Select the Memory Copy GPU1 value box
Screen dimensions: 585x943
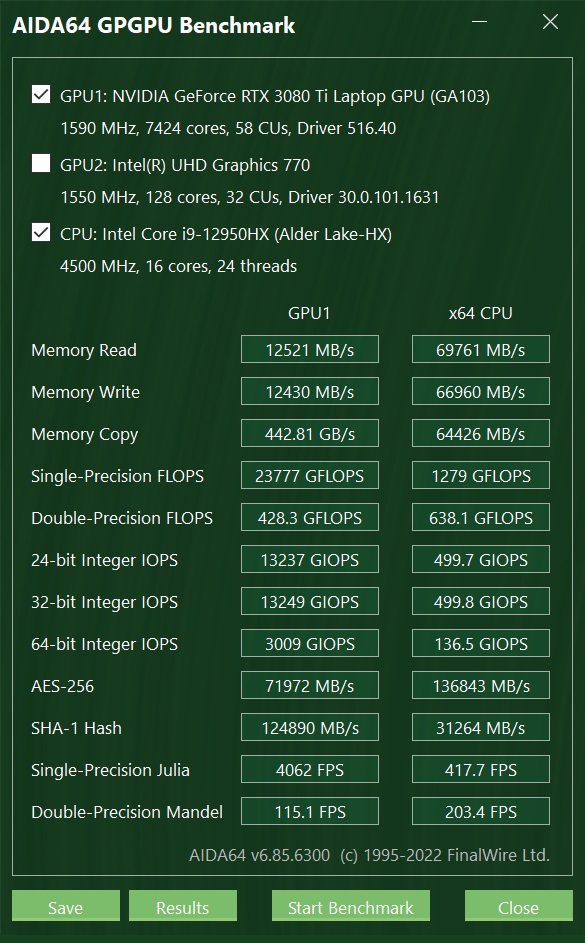309,433
